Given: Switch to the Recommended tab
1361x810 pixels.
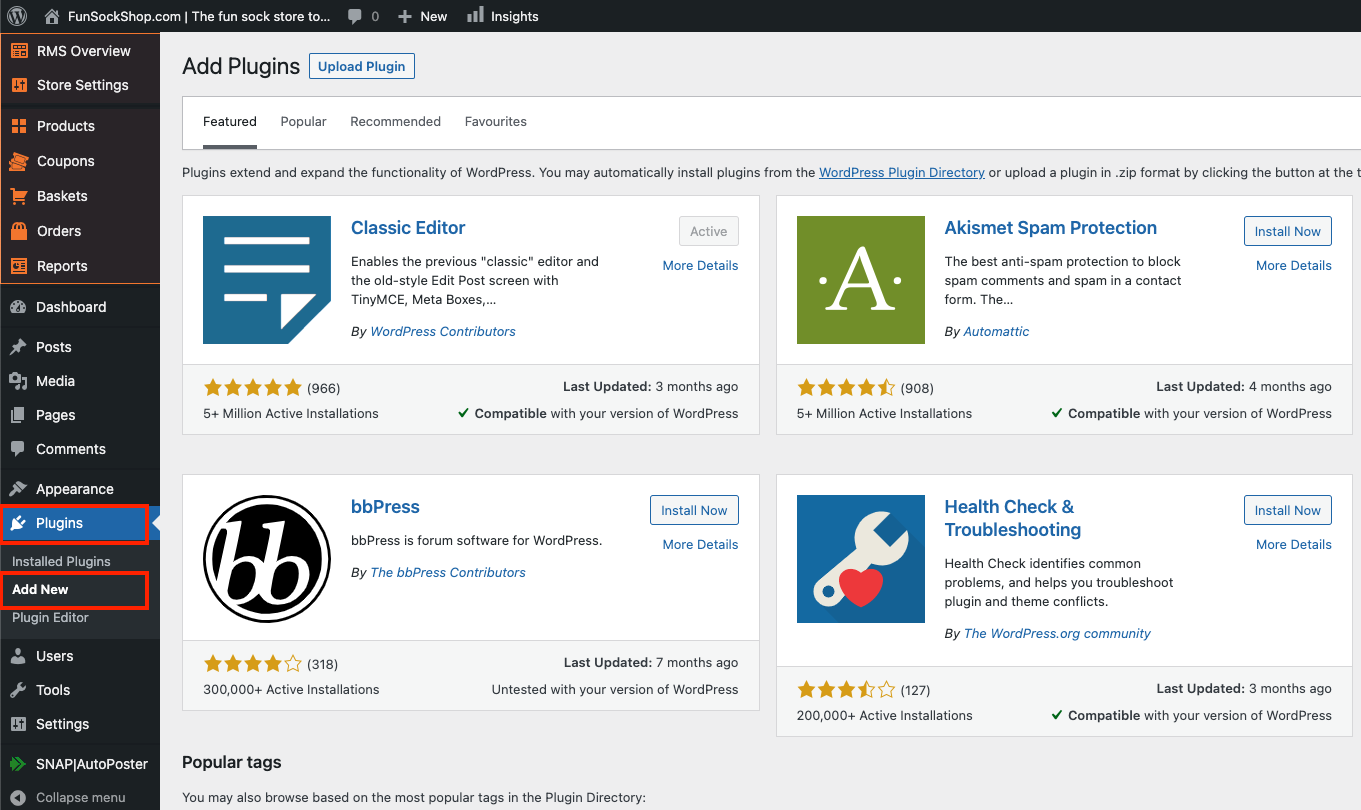Looking at the screenshot, I should coord(395,122).
